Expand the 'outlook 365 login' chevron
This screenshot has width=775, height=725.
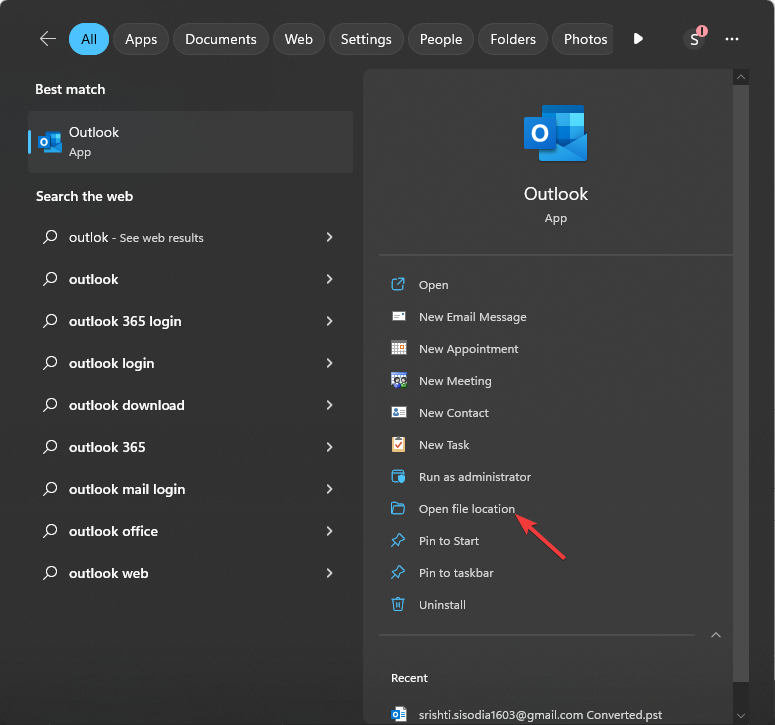tap(329, 321)
